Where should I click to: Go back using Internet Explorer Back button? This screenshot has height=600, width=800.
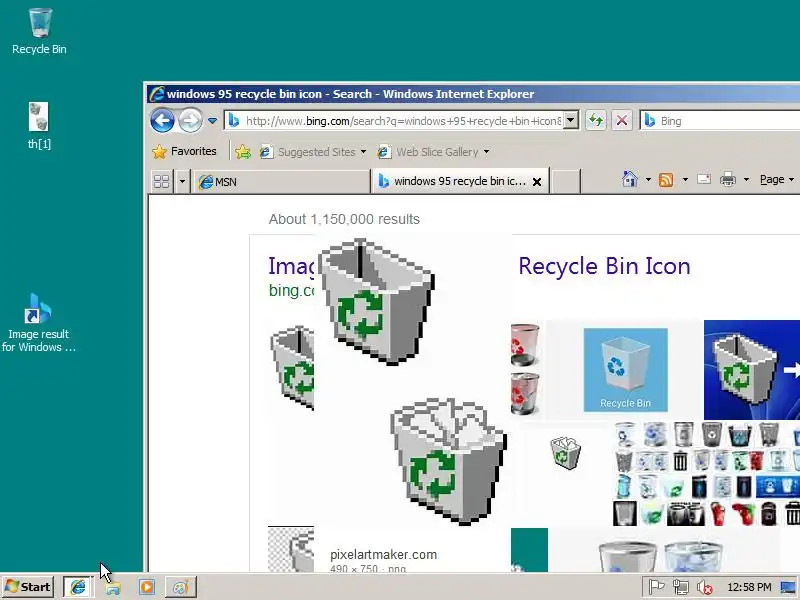pyautogui.click(x=162, y=121)
